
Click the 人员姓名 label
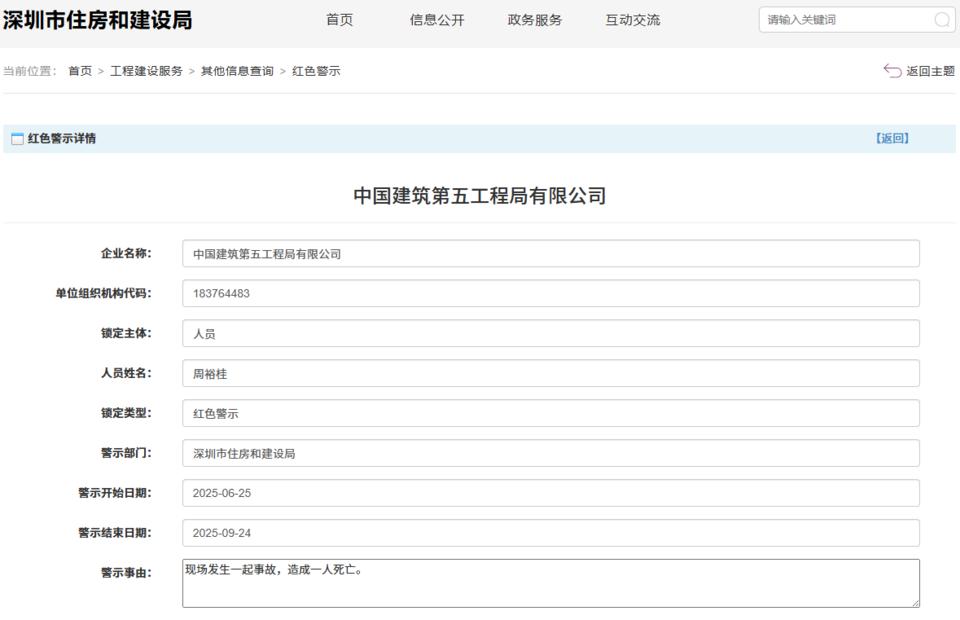tap(126, 373)
